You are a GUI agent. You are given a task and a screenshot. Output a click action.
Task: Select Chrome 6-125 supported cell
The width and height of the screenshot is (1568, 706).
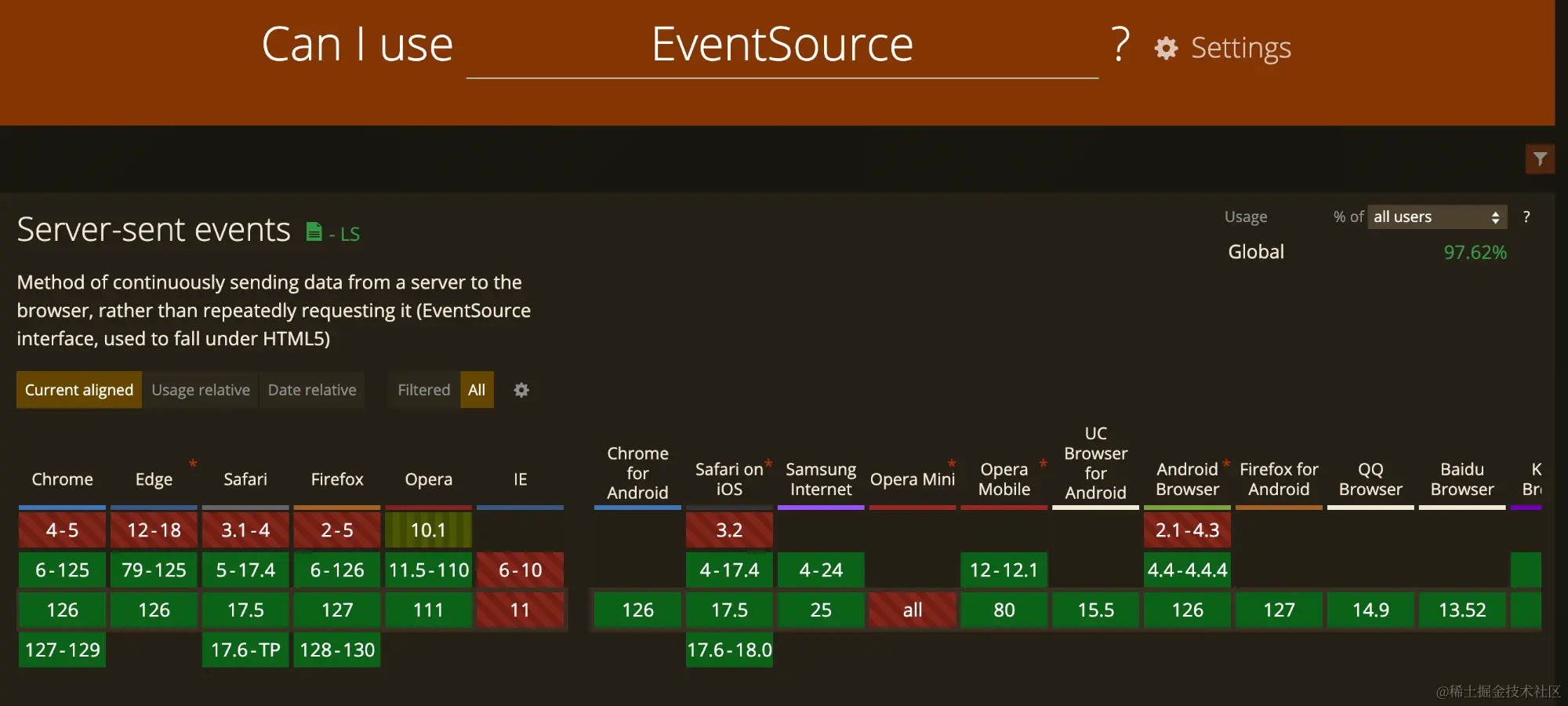pyautogui.click(x=63, y=570)
